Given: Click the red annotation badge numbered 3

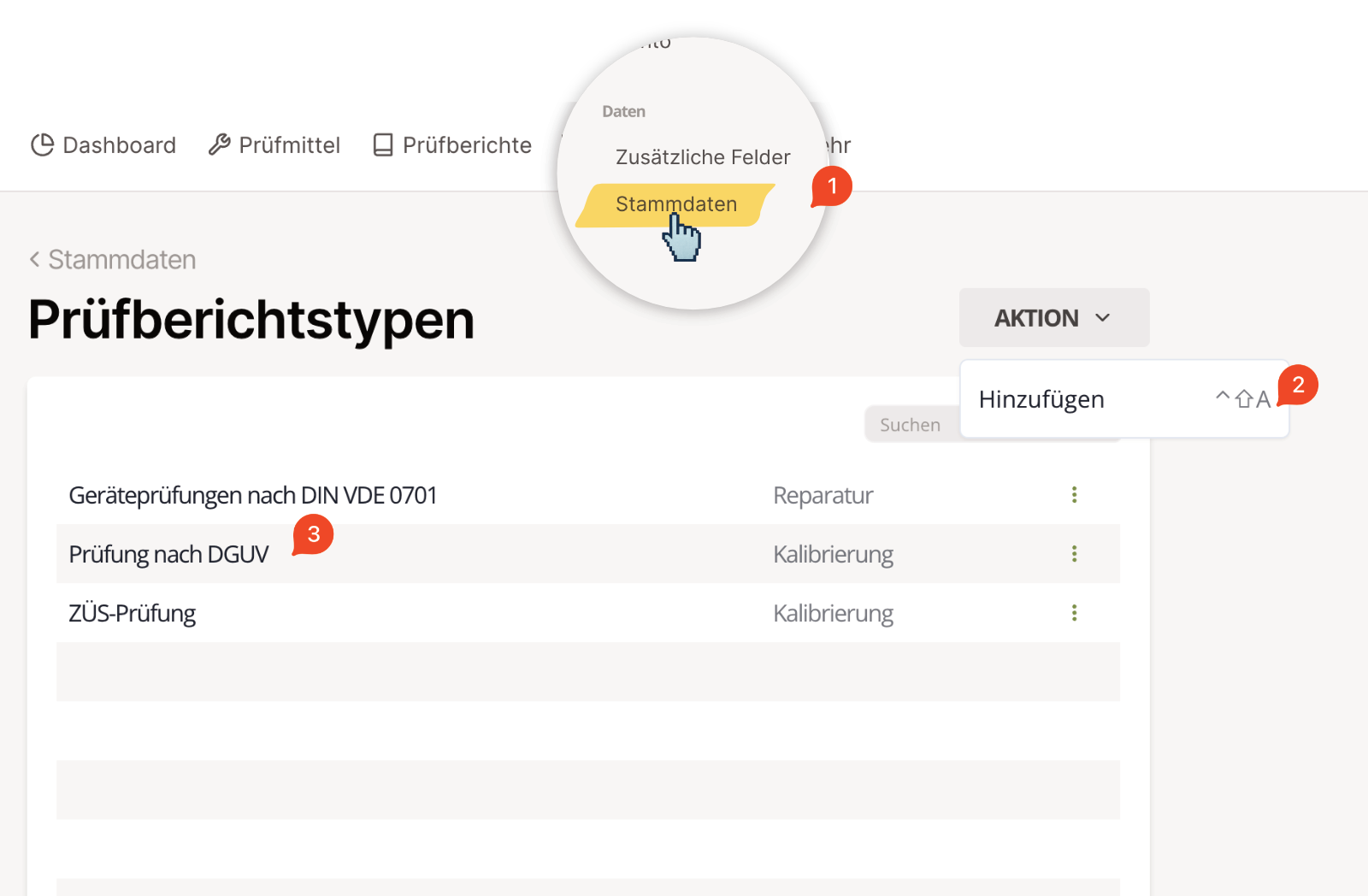Looking at the screenshot, I should click(x=313, y=534).
